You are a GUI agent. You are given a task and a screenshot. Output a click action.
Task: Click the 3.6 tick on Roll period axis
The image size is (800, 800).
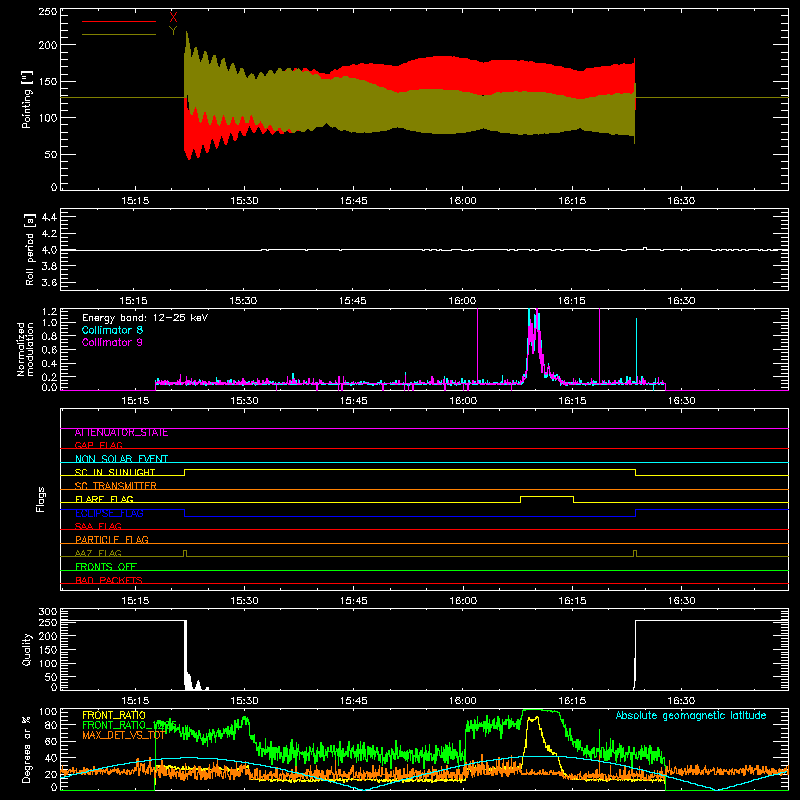[49, 283]
